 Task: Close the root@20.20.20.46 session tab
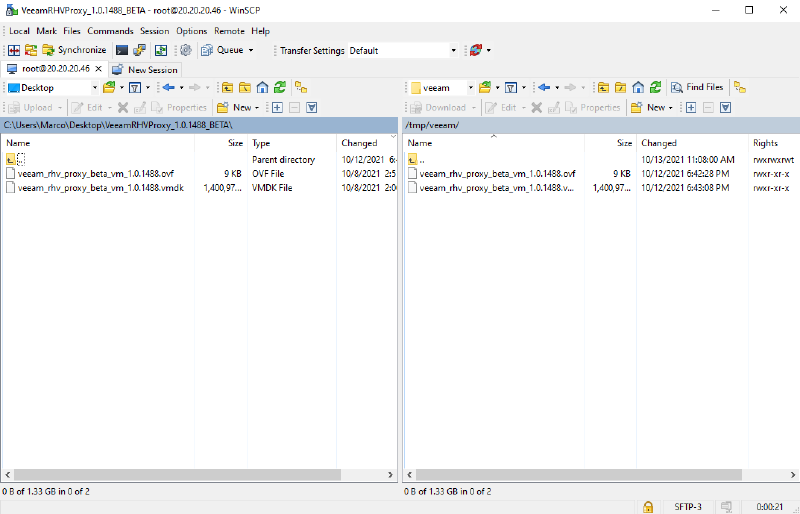(99, 69)
